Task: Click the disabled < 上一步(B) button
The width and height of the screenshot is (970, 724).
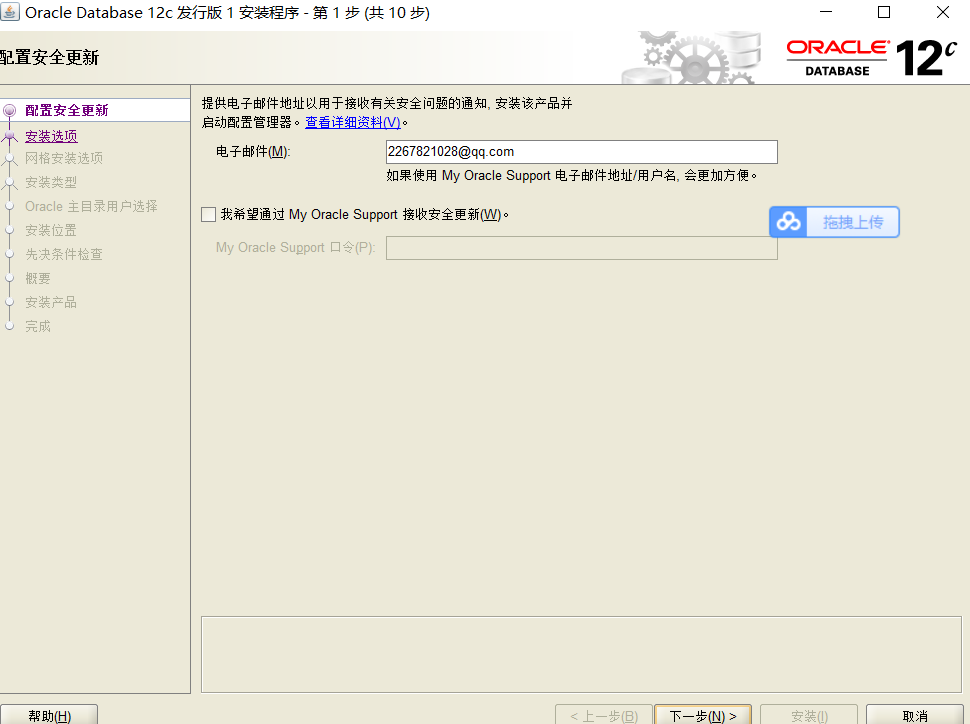Action: pyautogui.click(x=604, y=715)
